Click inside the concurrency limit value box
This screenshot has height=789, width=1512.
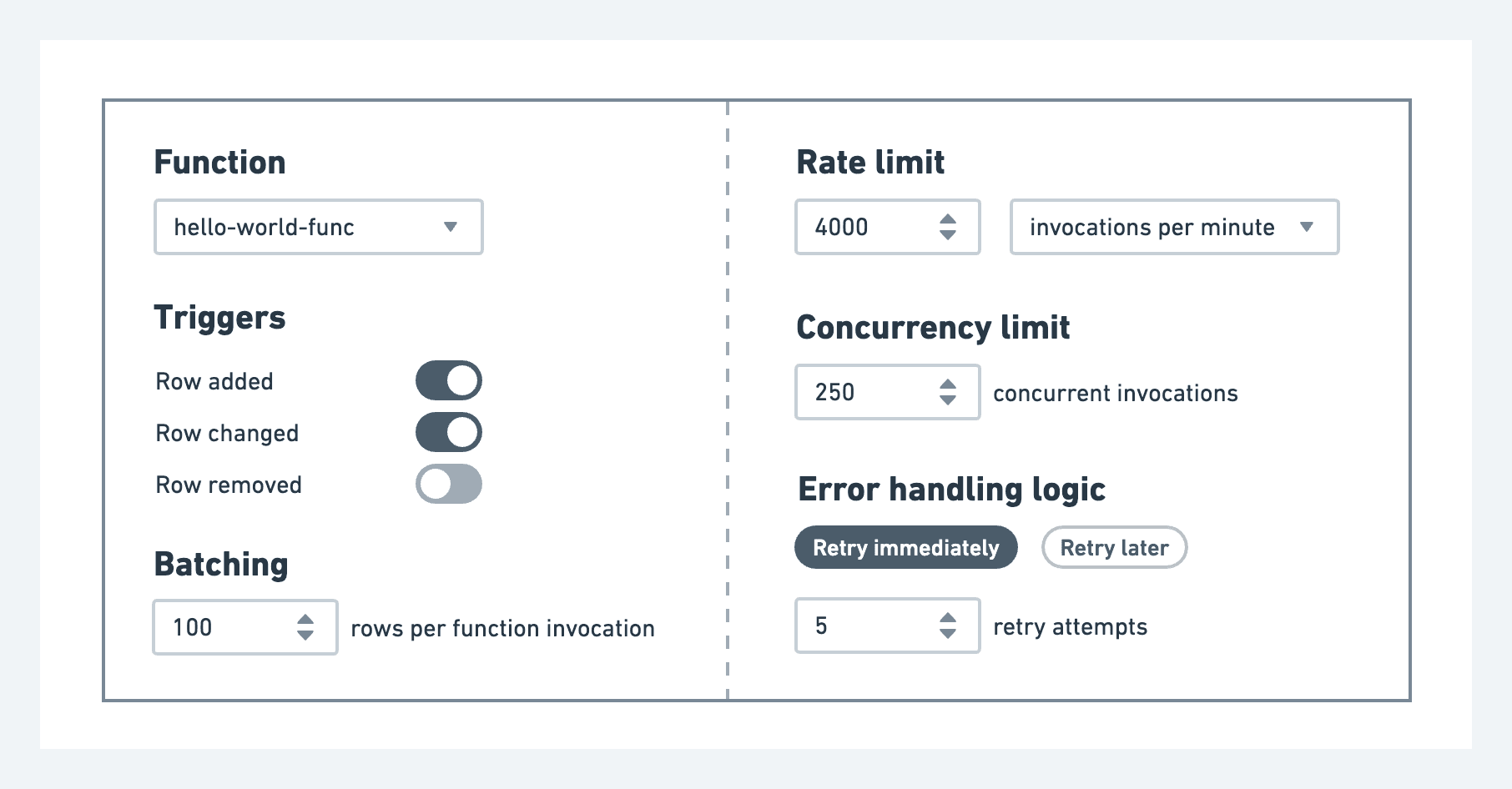pyautogui.click(x=859, y=392)
